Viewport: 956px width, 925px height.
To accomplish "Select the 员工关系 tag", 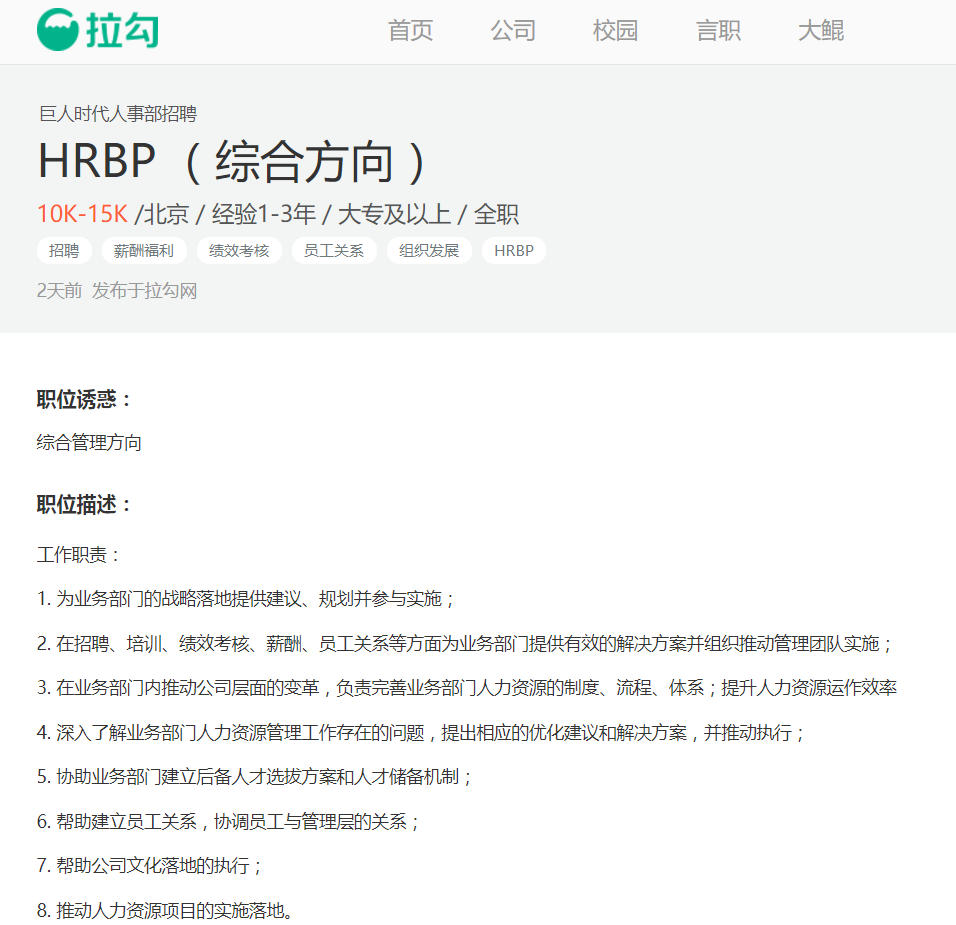I will click(334, 250).
